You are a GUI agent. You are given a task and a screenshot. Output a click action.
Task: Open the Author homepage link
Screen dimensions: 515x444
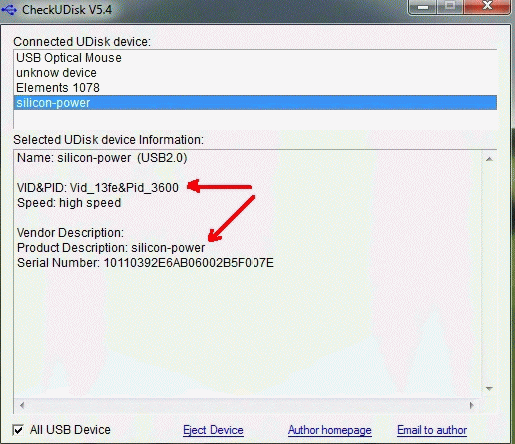coord(330,430)
